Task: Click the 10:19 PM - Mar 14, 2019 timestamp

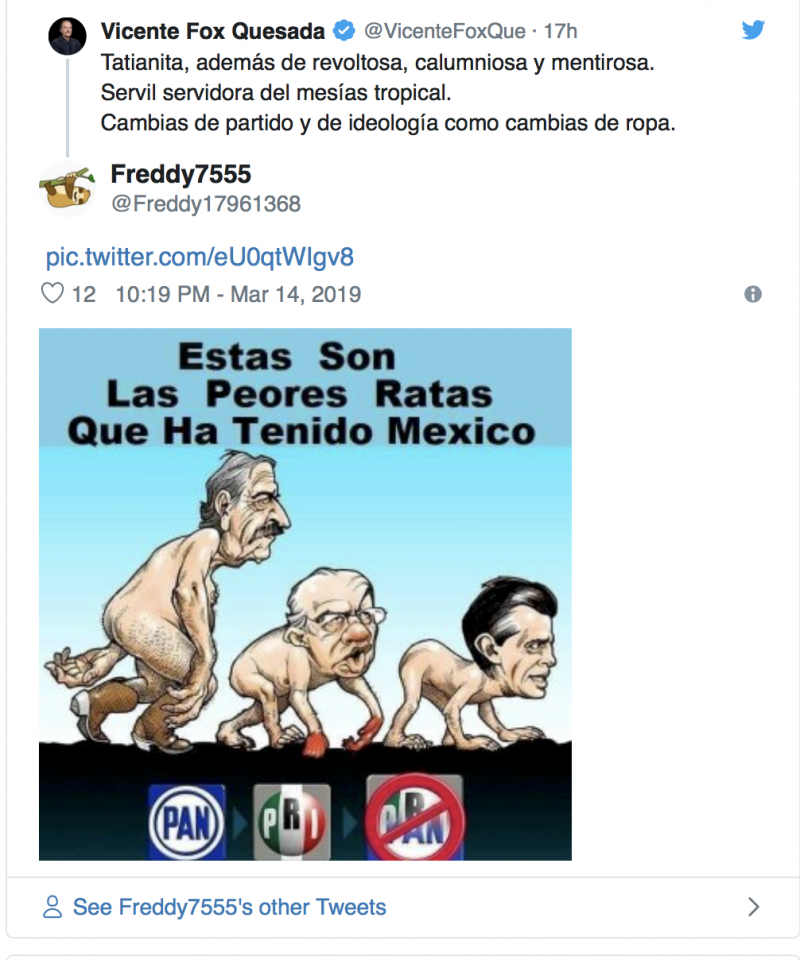Action: pos(238,294)
